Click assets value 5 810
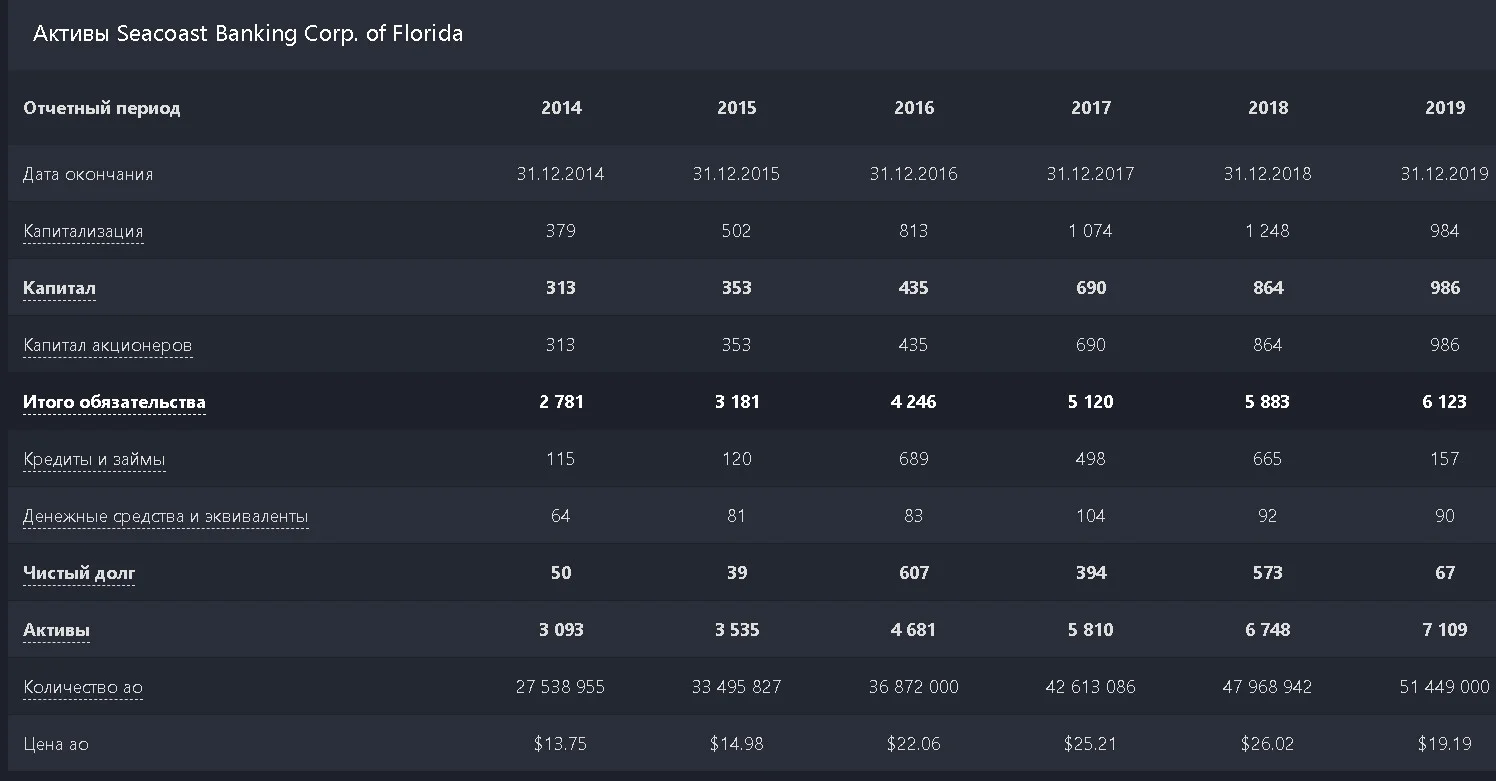The image size is (1496, 781). click(x=1091, y=630)
